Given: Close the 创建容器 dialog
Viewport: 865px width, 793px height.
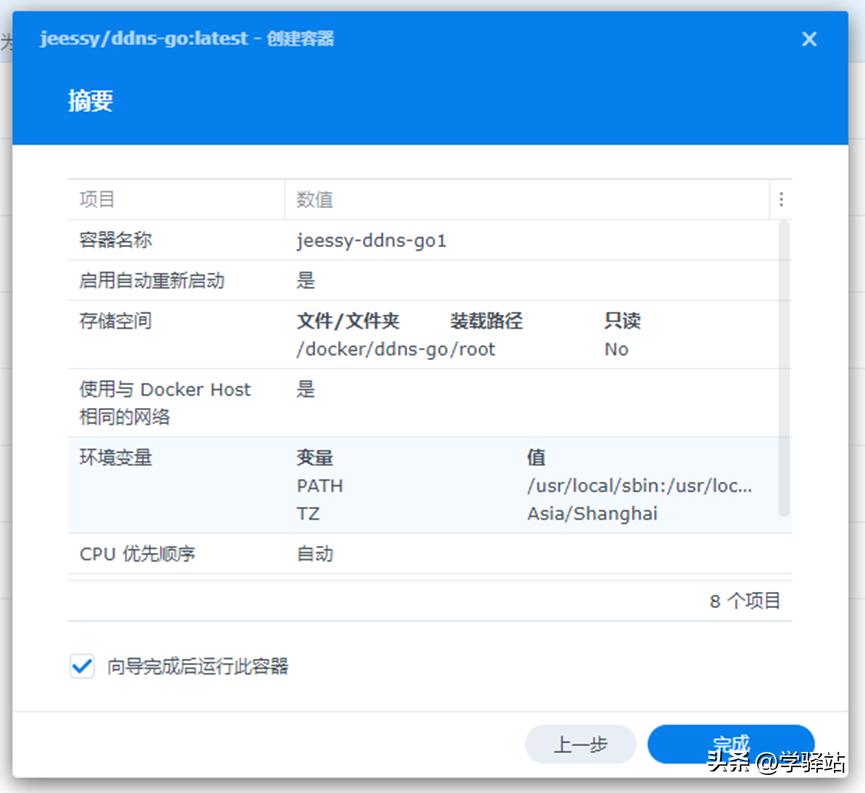Looking at the screenshot, I should pos(809,39).
